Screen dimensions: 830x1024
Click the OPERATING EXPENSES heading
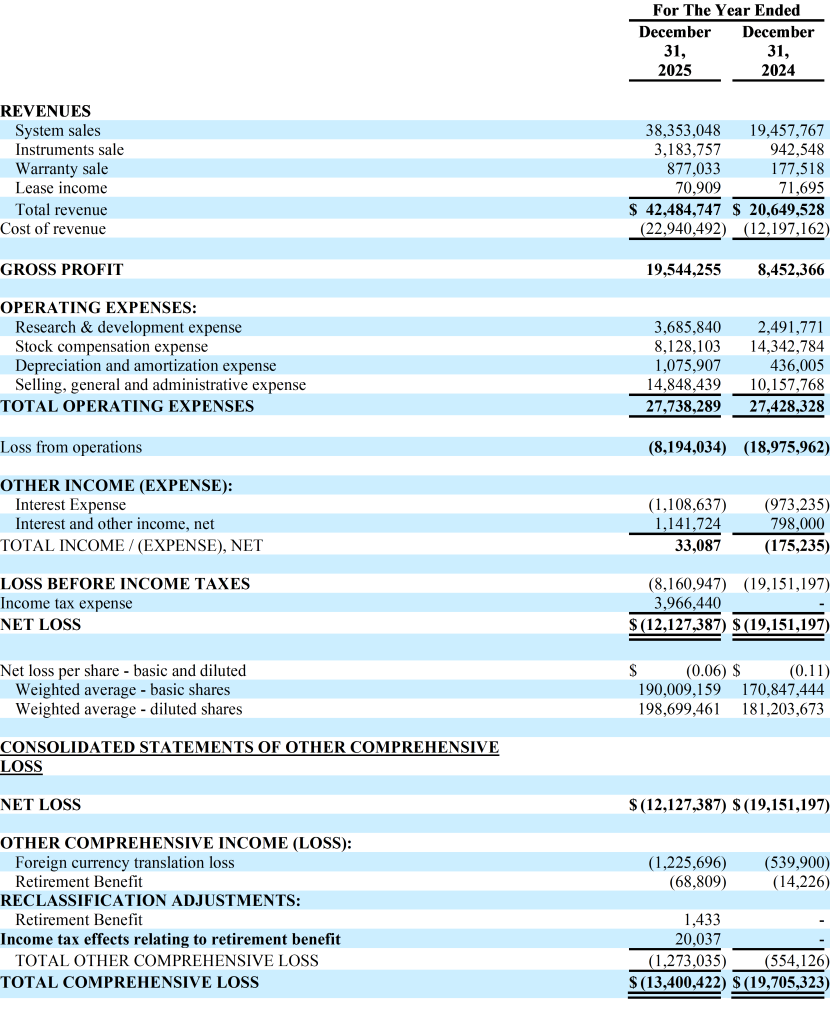pos(98,308)
